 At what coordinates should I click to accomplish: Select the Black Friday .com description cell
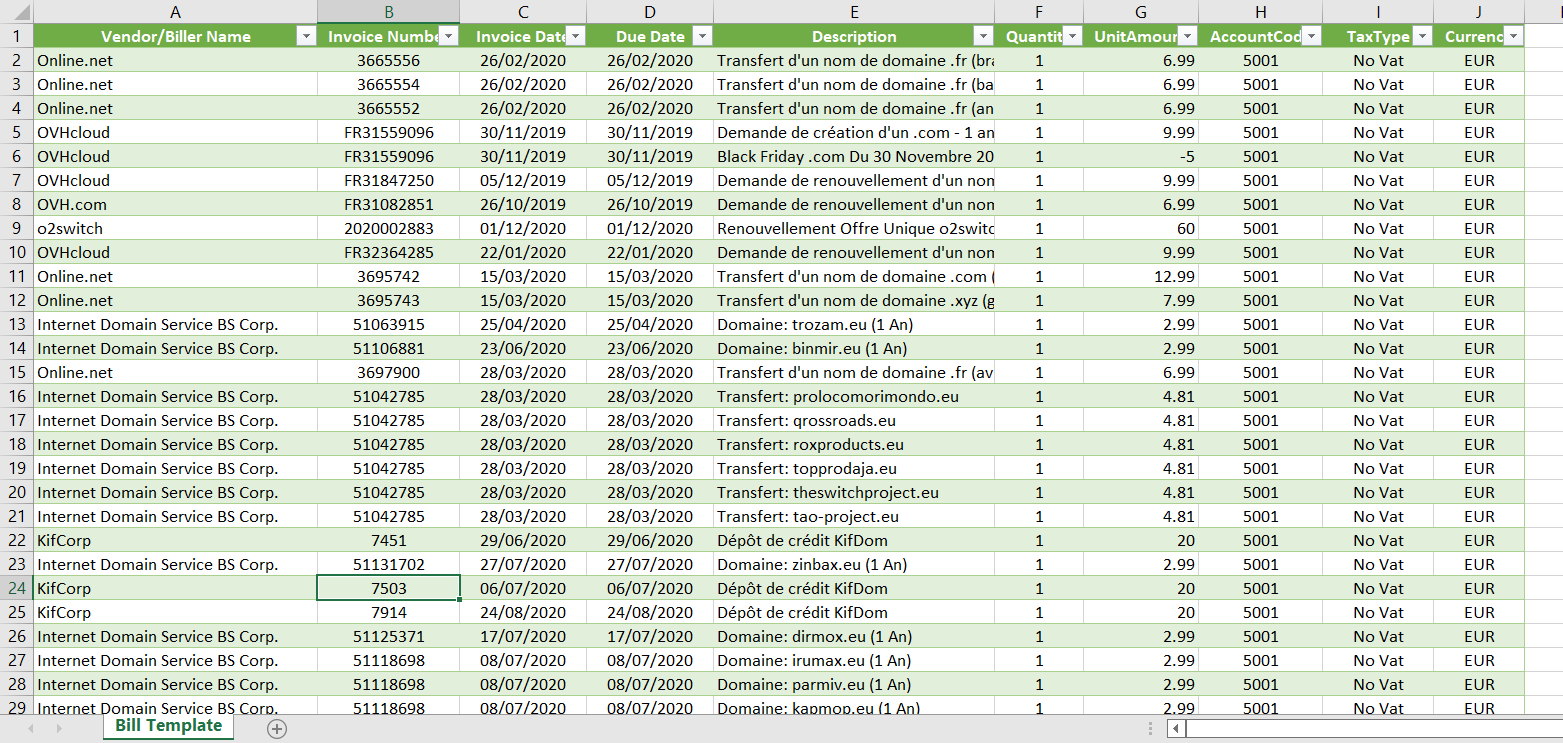pyautogui.click(x=854, y=156)
